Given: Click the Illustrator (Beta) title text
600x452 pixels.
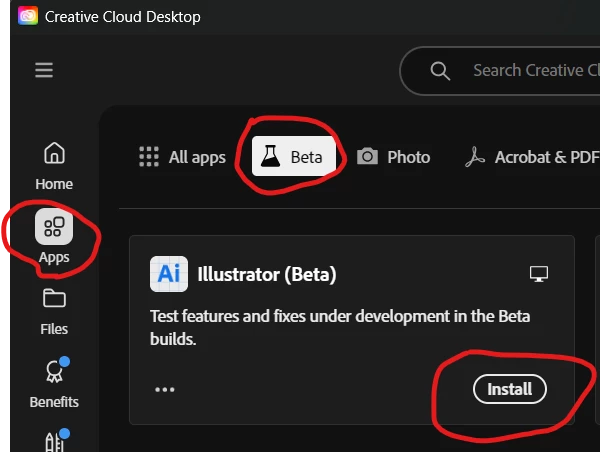Looking at the screenshot, I should tap(267, 274).
